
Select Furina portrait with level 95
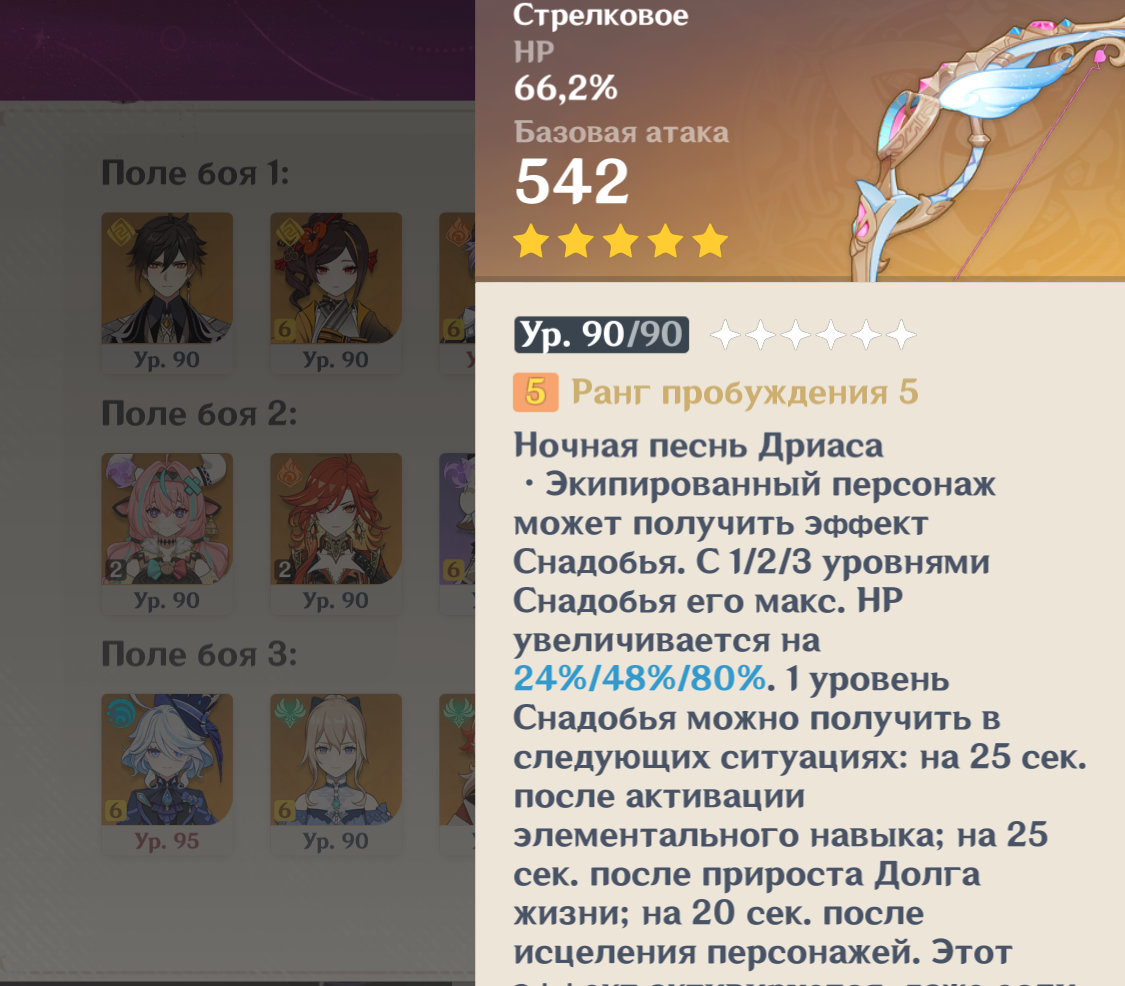pos(166,759)
